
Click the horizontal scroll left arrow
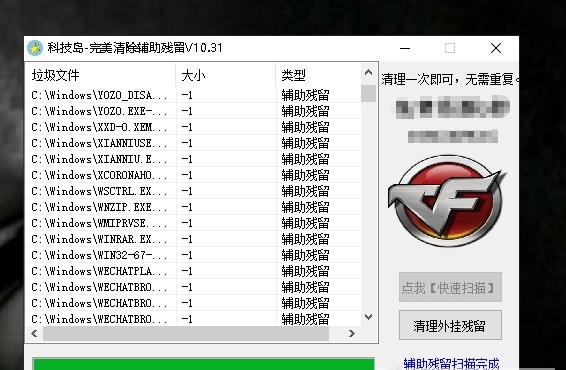(34, 333)
